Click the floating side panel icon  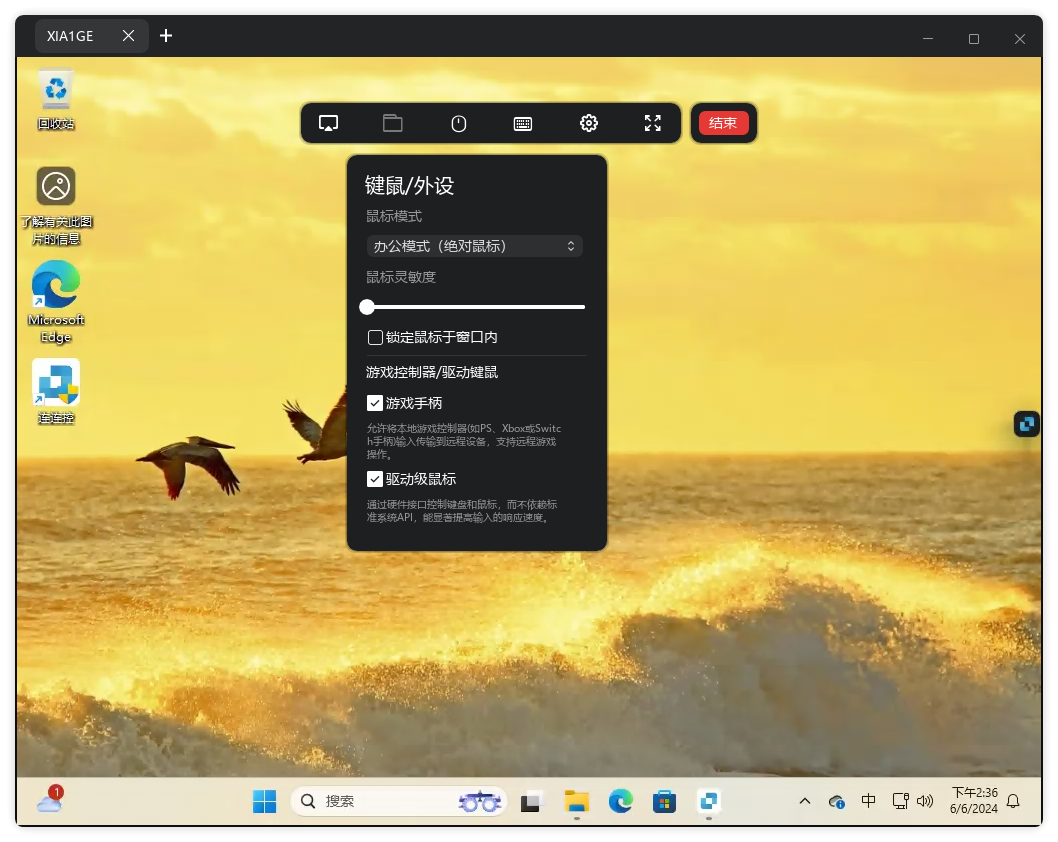click(x=1027, y=424)
